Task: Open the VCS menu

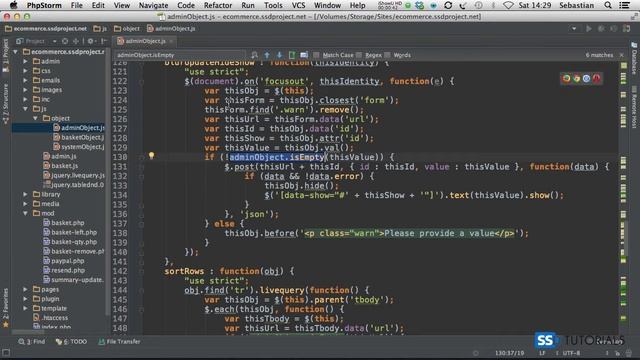Action: click(x=298, y=5)
